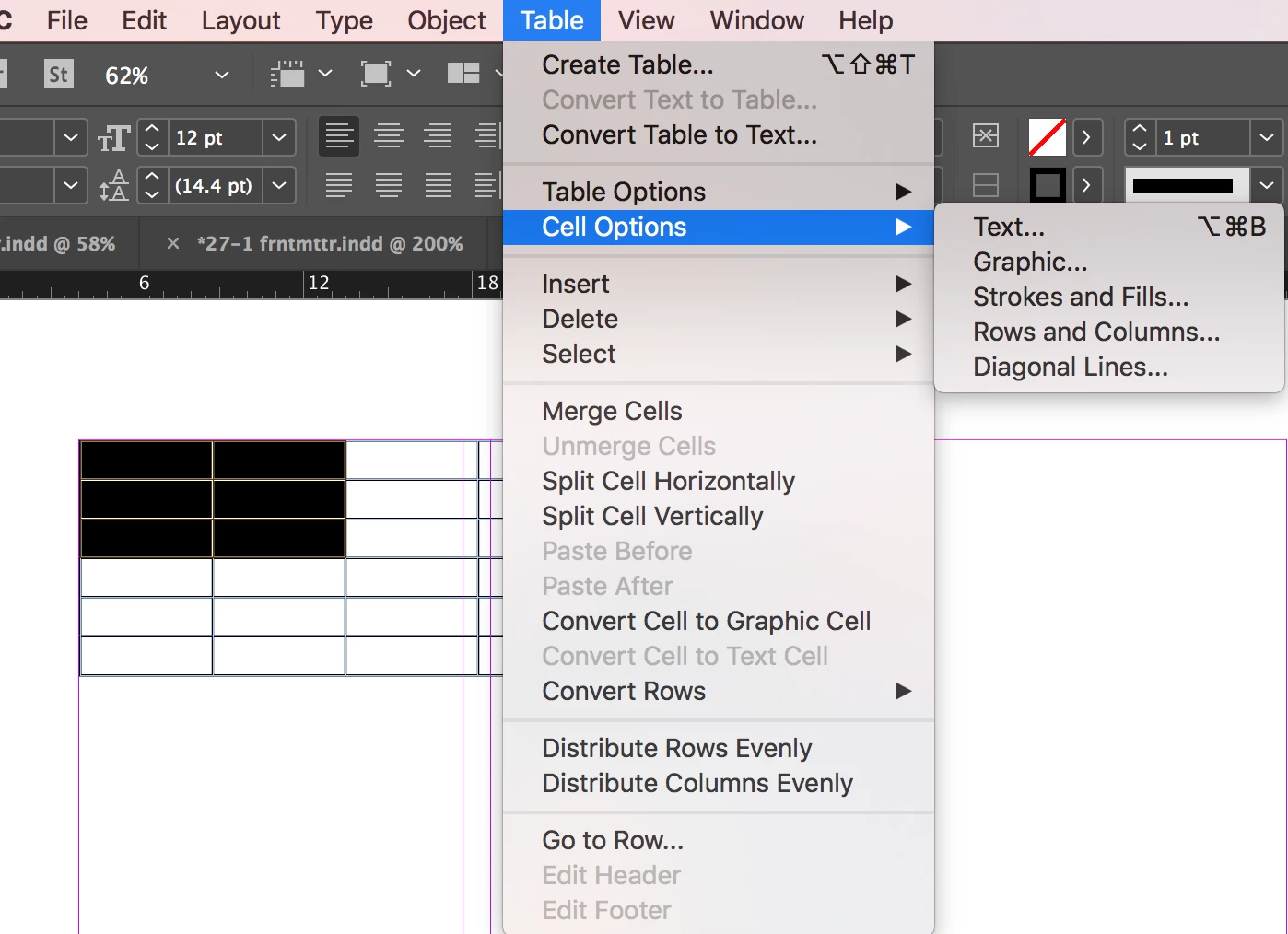Screen dimensions: 1288x934
Task: Open the 62% zoom level dropdown
Action: click(x=222, y=75)
